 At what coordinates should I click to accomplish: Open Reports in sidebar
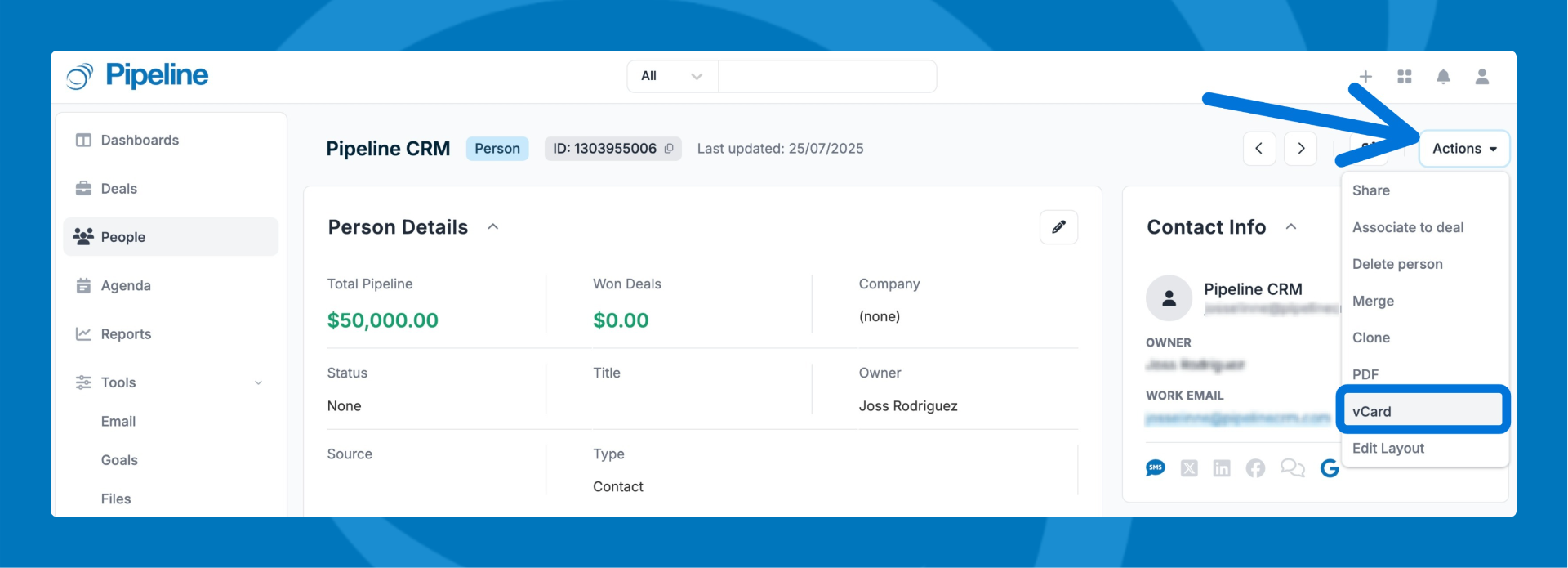171,334
